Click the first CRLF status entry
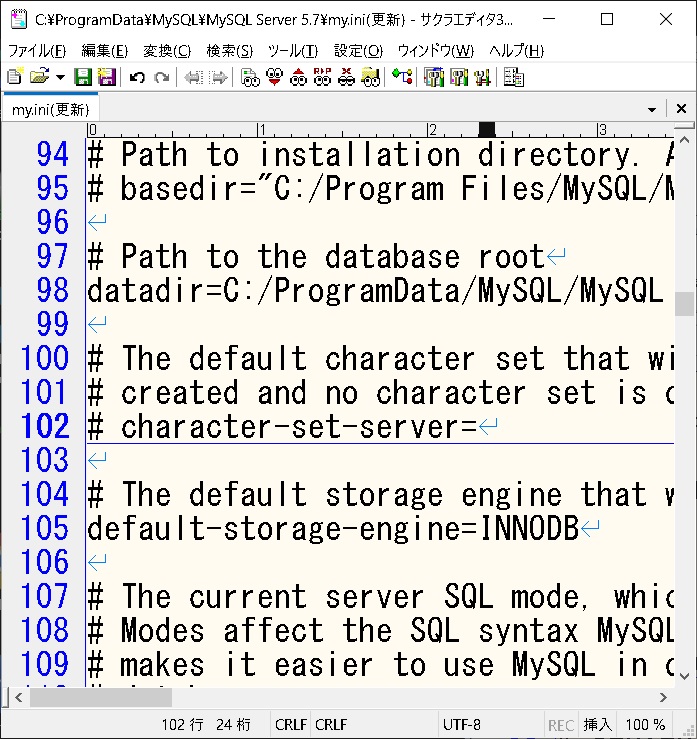This screenshot has height=739, width=697. (x=291, y=724)
